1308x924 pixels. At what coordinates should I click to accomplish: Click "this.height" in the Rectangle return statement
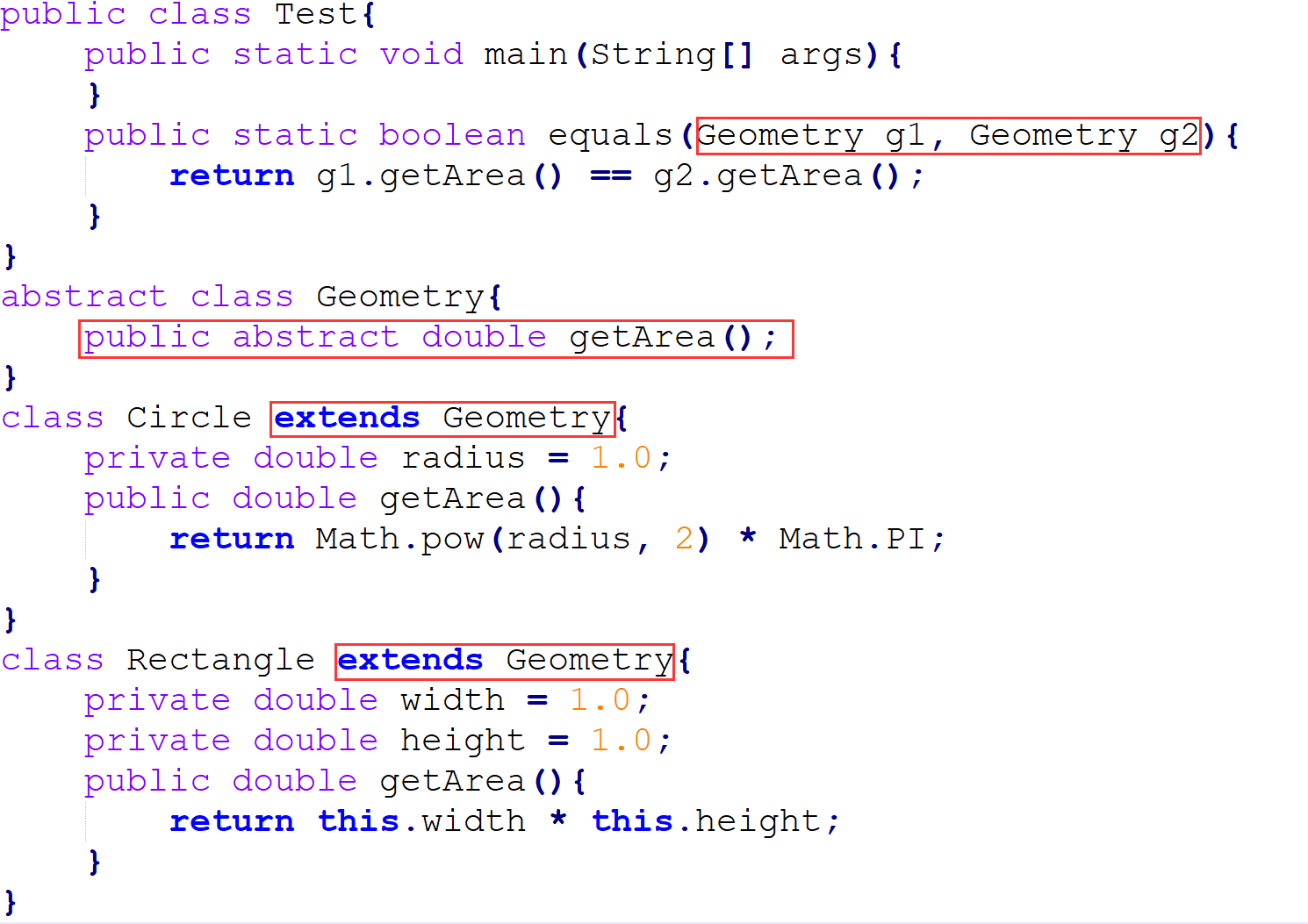point(708,822)
